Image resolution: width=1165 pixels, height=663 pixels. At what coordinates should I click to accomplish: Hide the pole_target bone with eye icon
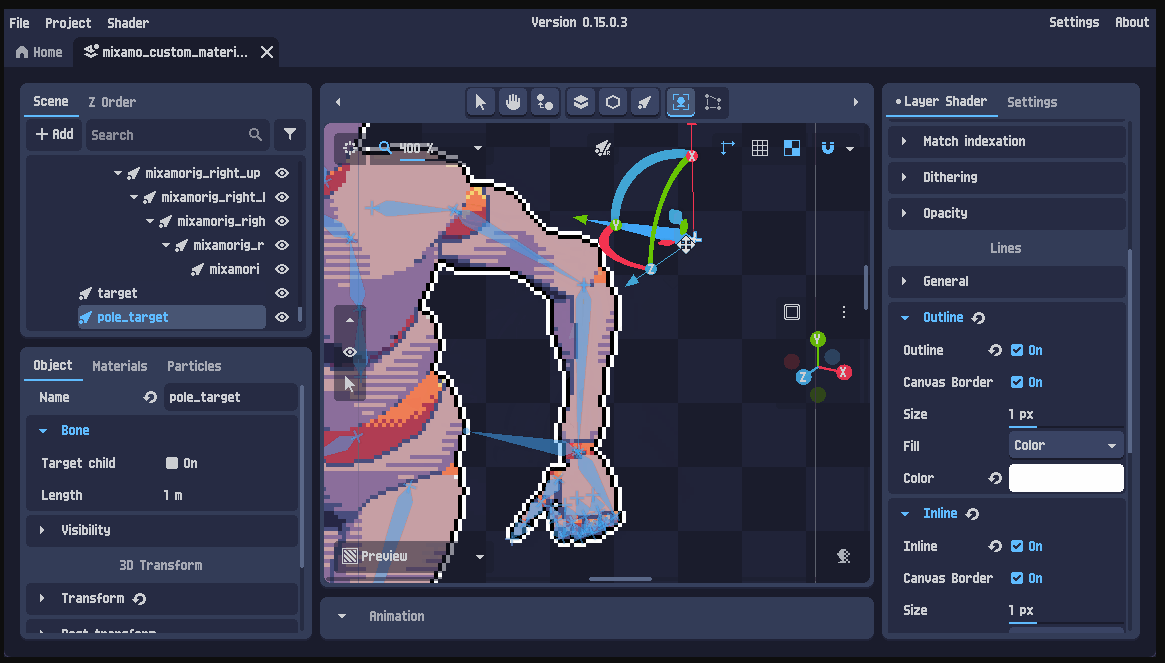click(x=282, y=317)
